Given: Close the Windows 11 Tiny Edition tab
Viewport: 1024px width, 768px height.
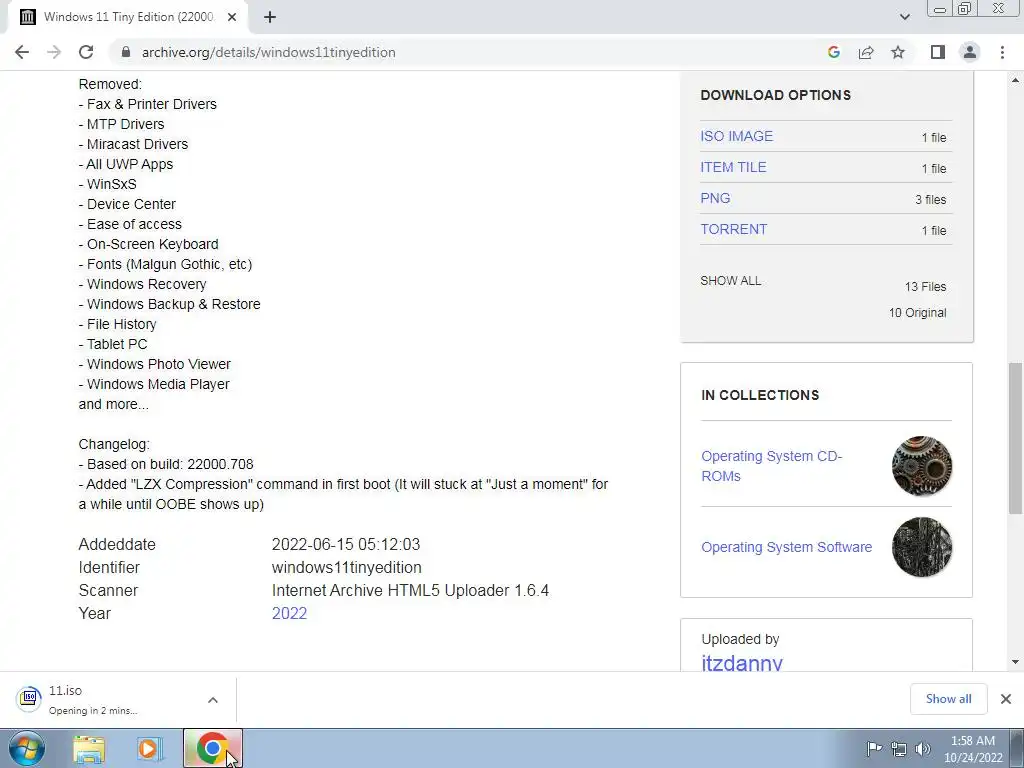Looking at the screenshot, I should coord(232,17).
